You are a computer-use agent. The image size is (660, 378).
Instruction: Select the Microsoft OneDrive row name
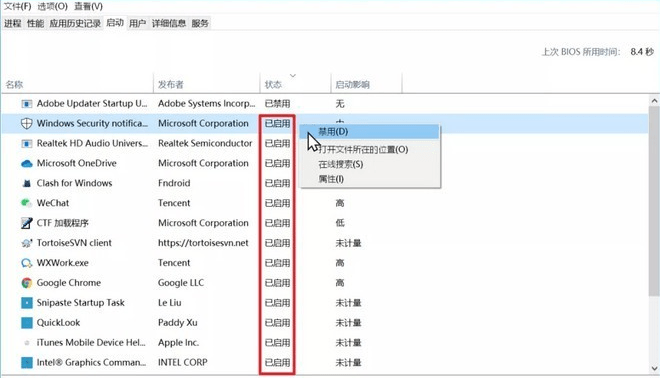coord(77,163)
